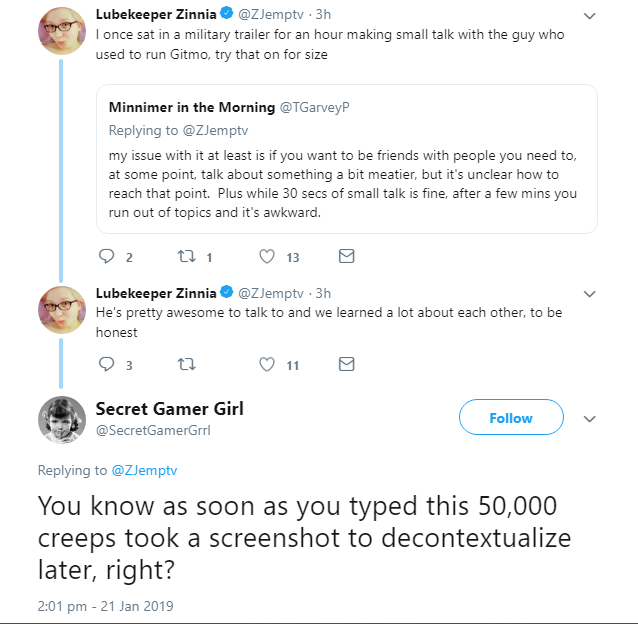Click Zinnia's avatar on the first tweet
The image size is (638, 624).
click(62, 31)
